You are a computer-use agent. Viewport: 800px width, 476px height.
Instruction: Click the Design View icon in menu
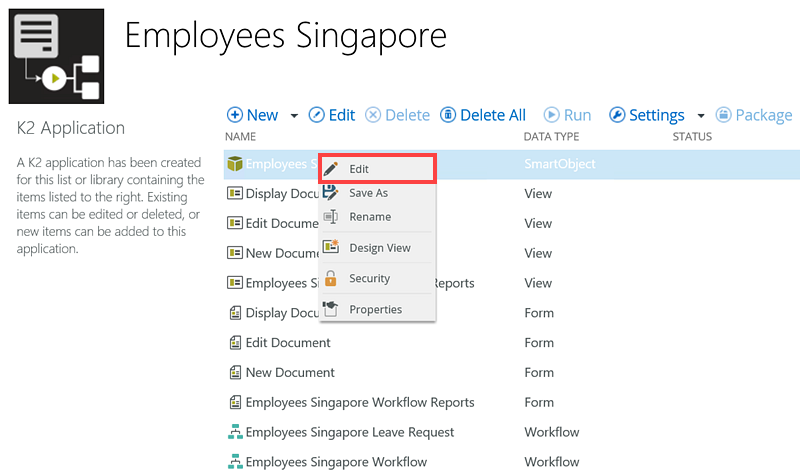click(331, 247)
